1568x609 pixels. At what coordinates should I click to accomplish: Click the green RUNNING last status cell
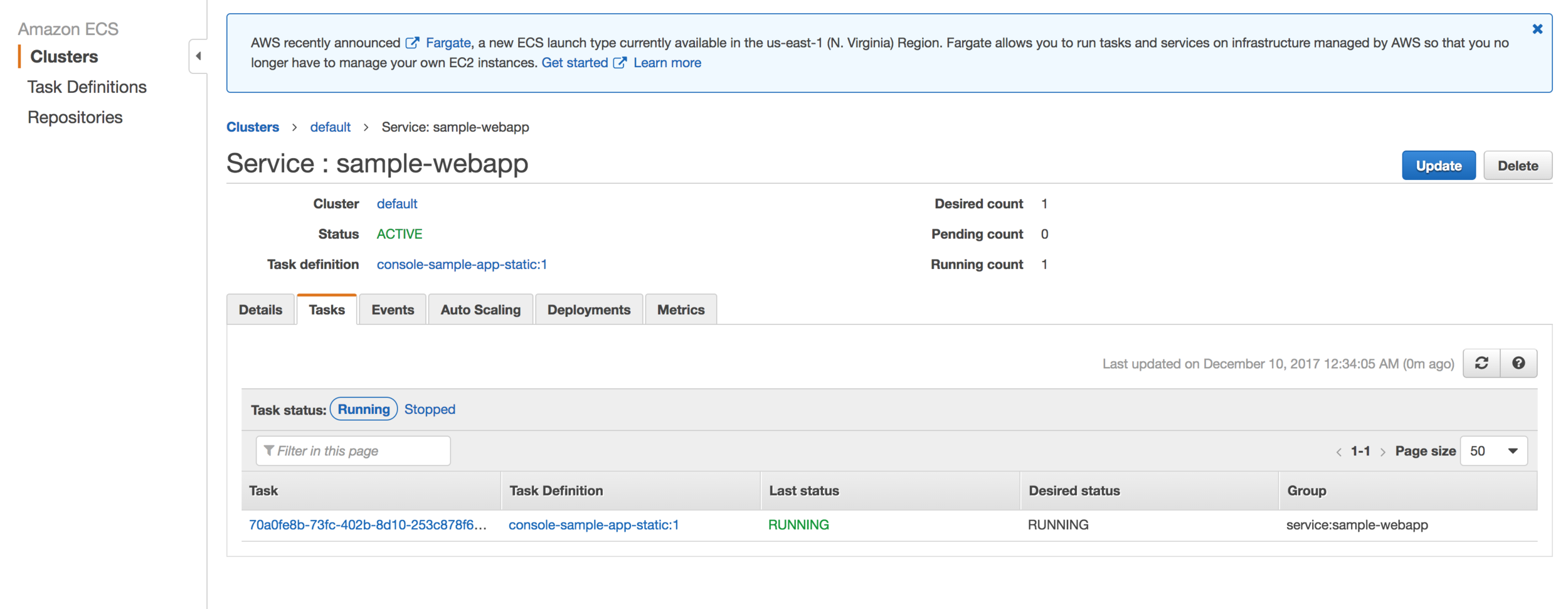click(798, 525)
